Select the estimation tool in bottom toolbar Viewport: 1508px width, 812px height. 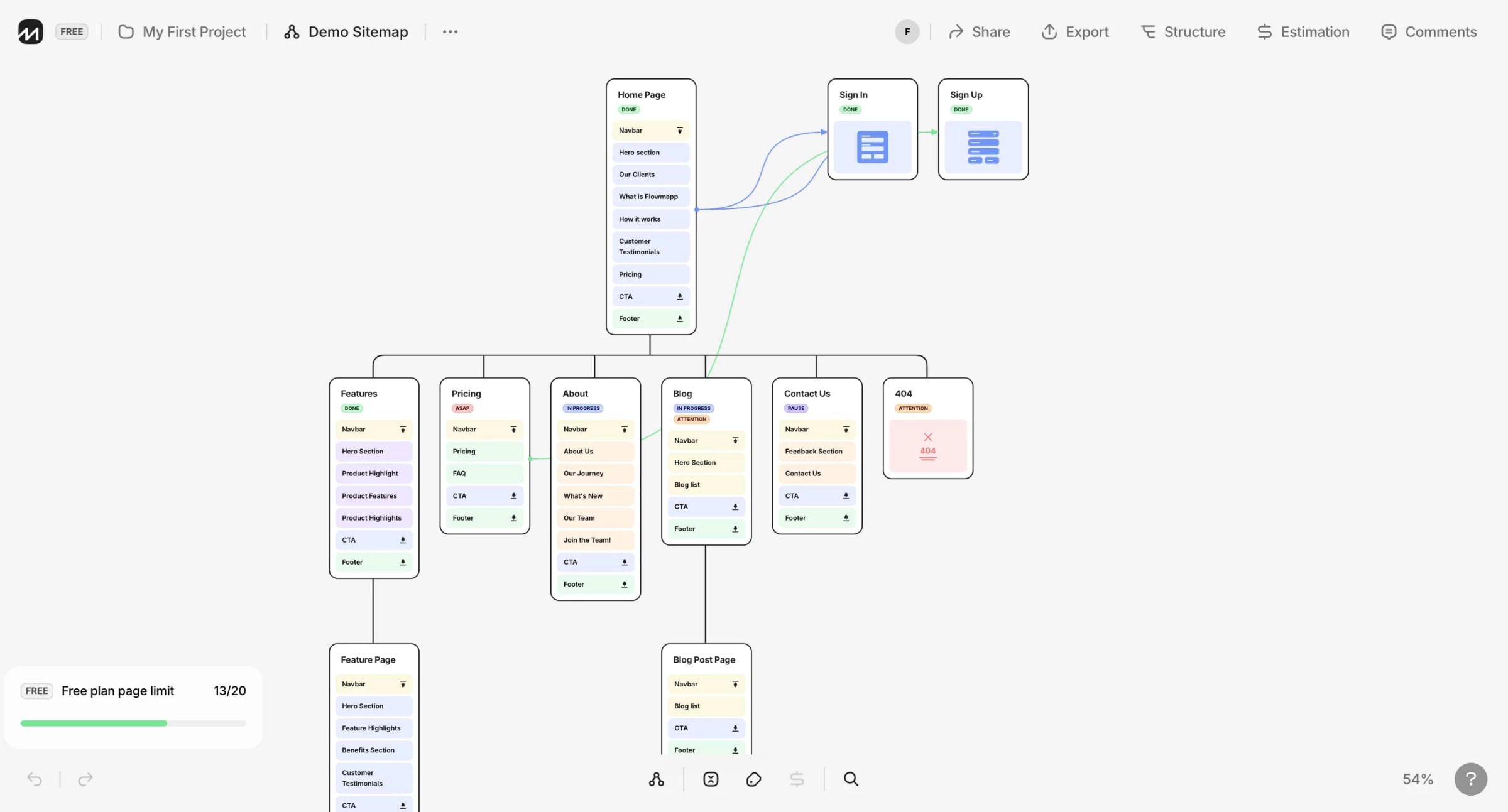click(x=797, y=779)
